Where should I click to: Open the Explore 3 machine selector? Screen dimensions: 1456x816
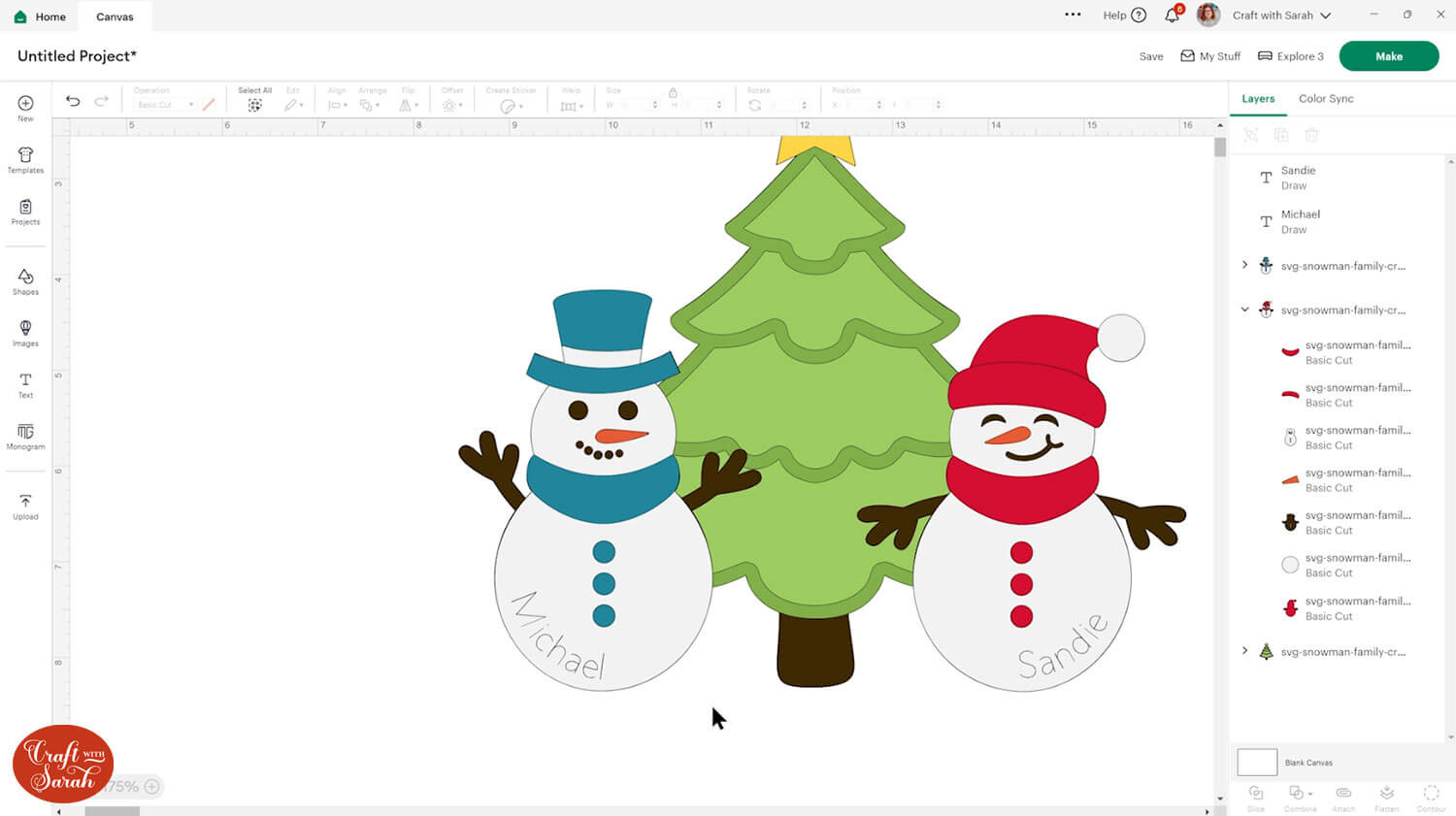click(x=1291, y=56)
